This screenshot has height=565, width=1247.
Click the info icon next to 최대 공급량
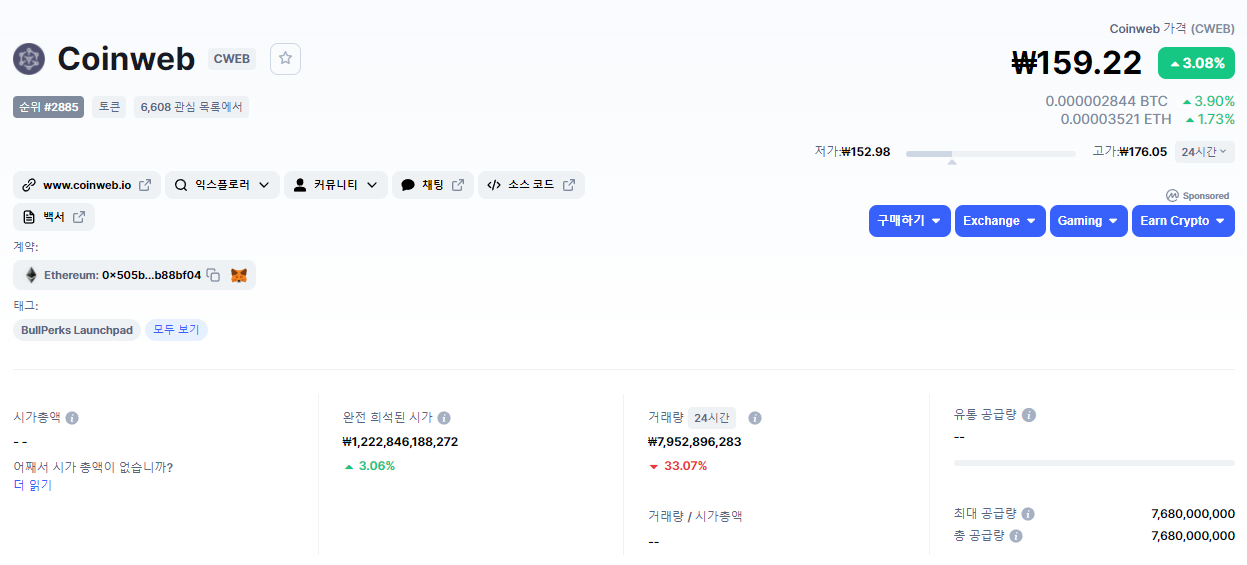pos(1028,514)
